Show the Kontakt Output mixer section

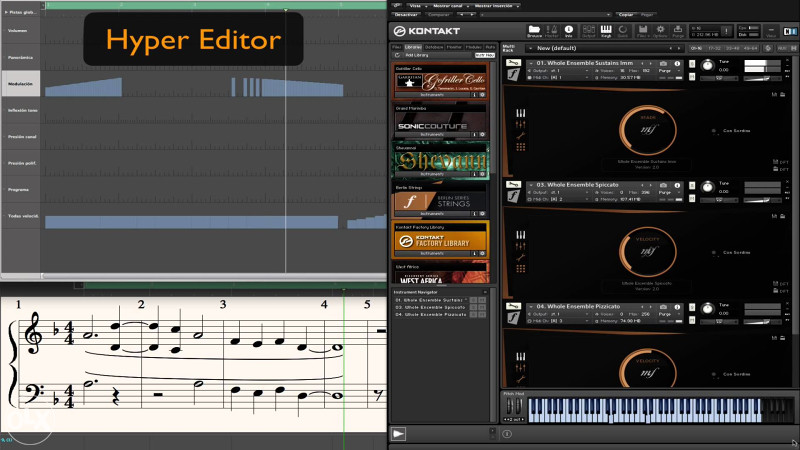(588, 31)
